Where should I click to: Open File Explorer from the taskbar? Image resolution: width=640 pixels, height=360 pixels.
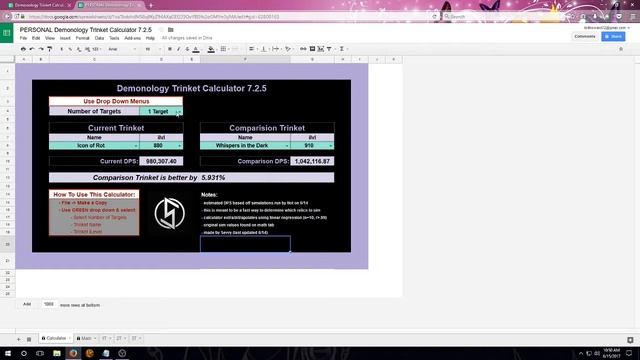pyautogui.click(x=57, y=353)
